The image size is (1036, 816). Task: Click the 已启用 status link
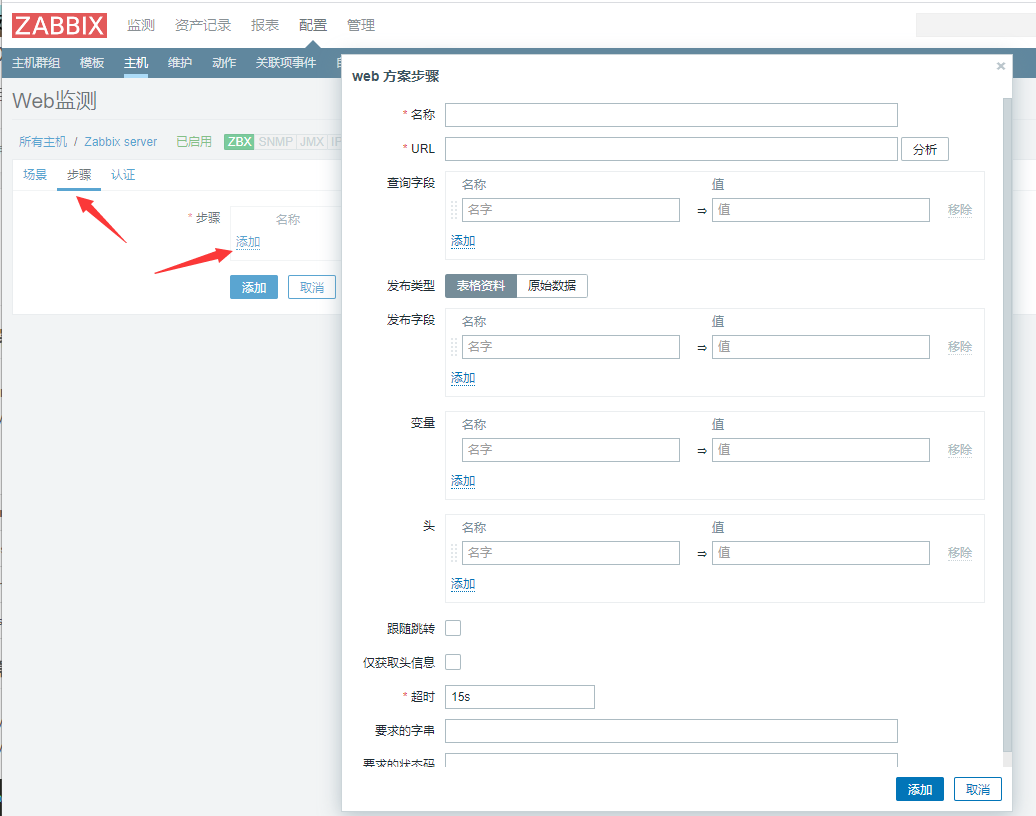point(194,141)
